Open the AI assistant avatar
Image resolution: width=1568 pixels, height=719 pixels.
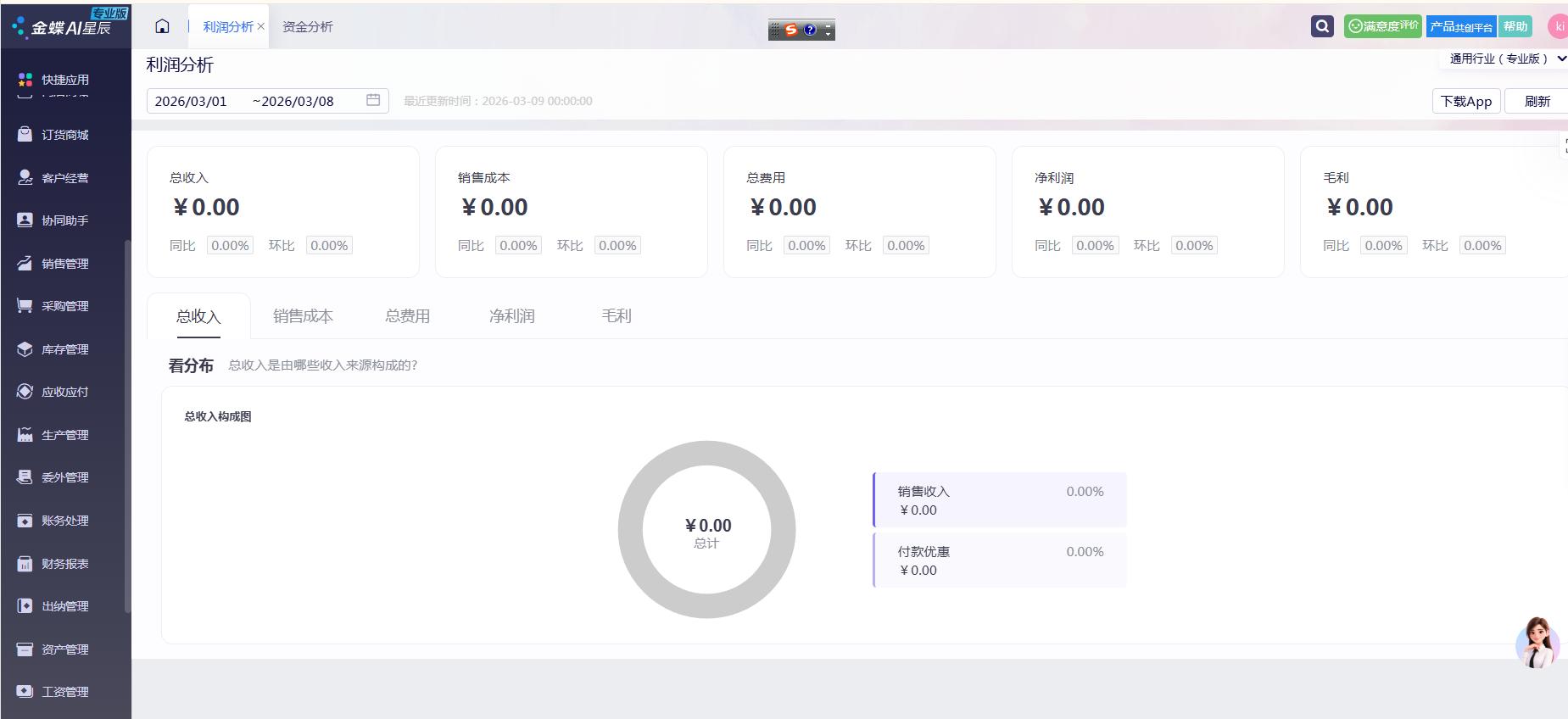[x=1537, y=642]
